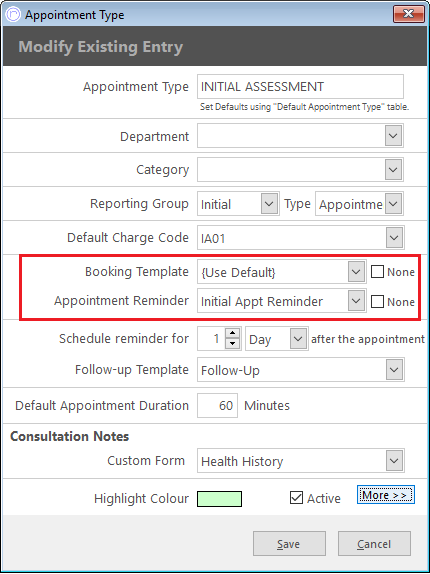This screenshot has height=574, width=430.
Task: Increase the schedule reminder value with up arrow
Action: pyautogui.click(x=232, y=333)
